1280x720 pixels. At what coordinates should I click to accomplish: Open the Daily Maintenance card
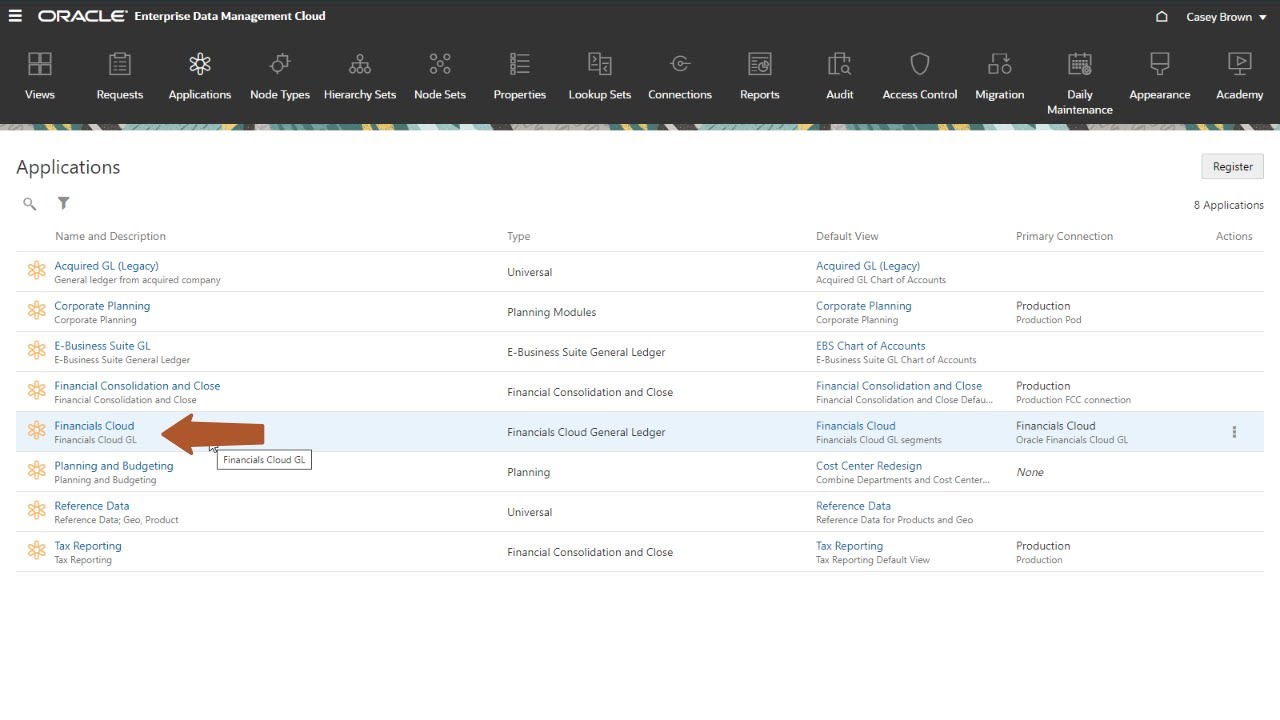pos(1080,84)
